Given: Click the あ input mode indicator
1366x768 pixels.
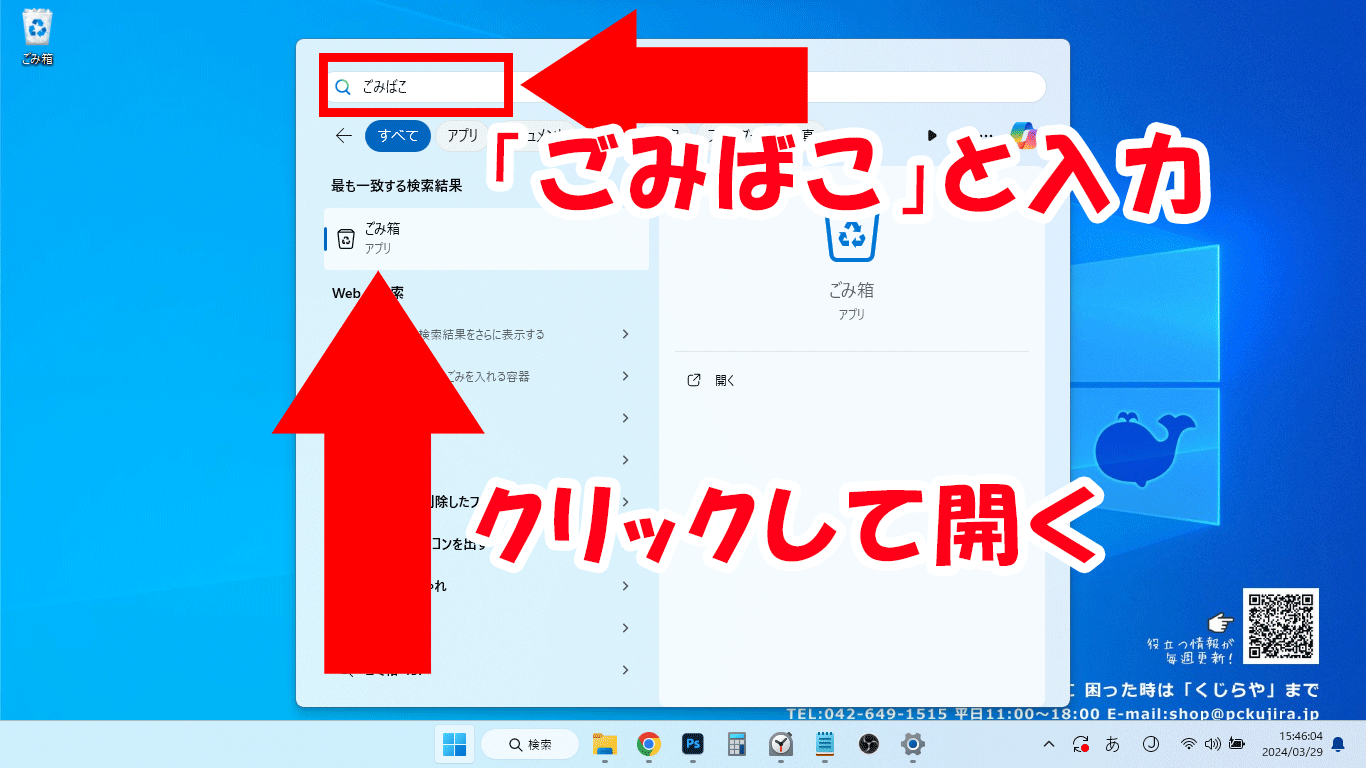Looking at the screenshot, I should pos(1112,744).
